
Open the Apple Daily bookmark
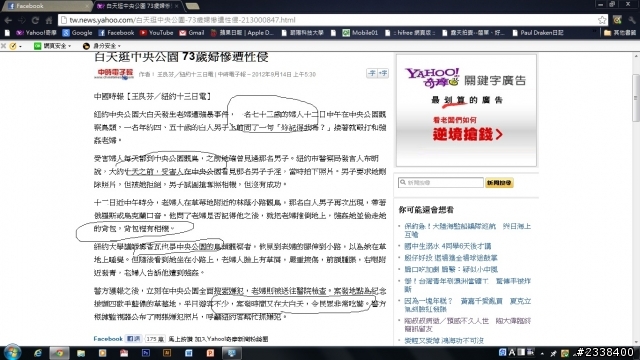coord(242,33)
